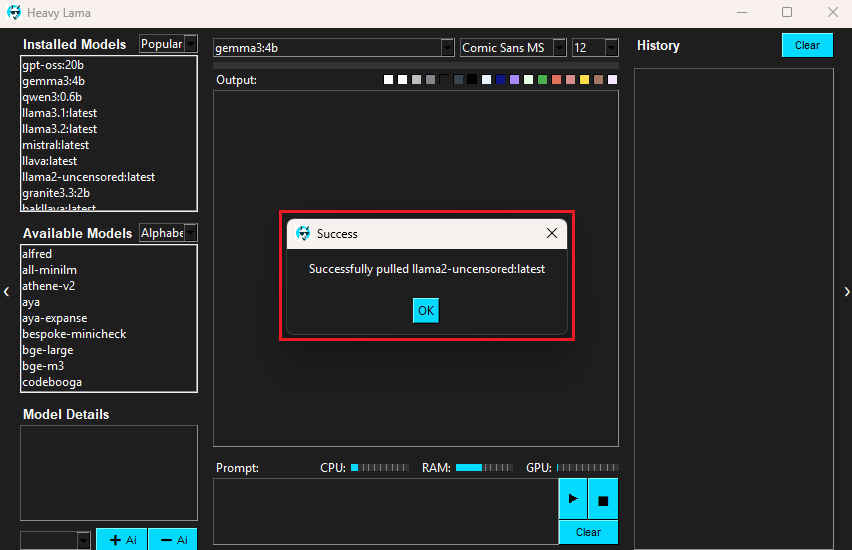Screen dimensions: 852x550
Task: Click into the Prompt text box
Action: pyautogui.click(x=386, y=511)
